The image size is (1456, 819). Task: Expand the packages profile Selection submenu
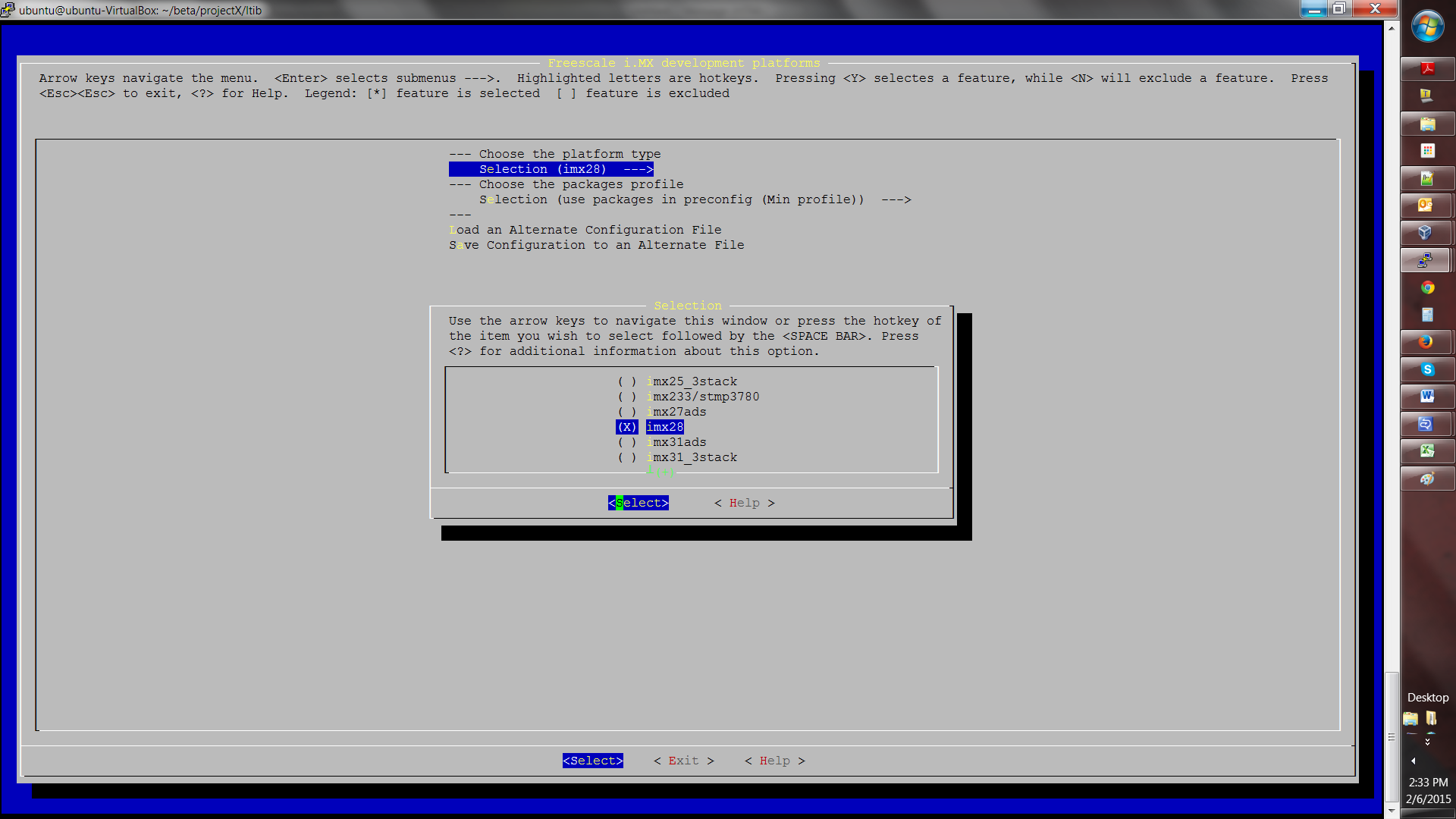[x=694, y=199]
